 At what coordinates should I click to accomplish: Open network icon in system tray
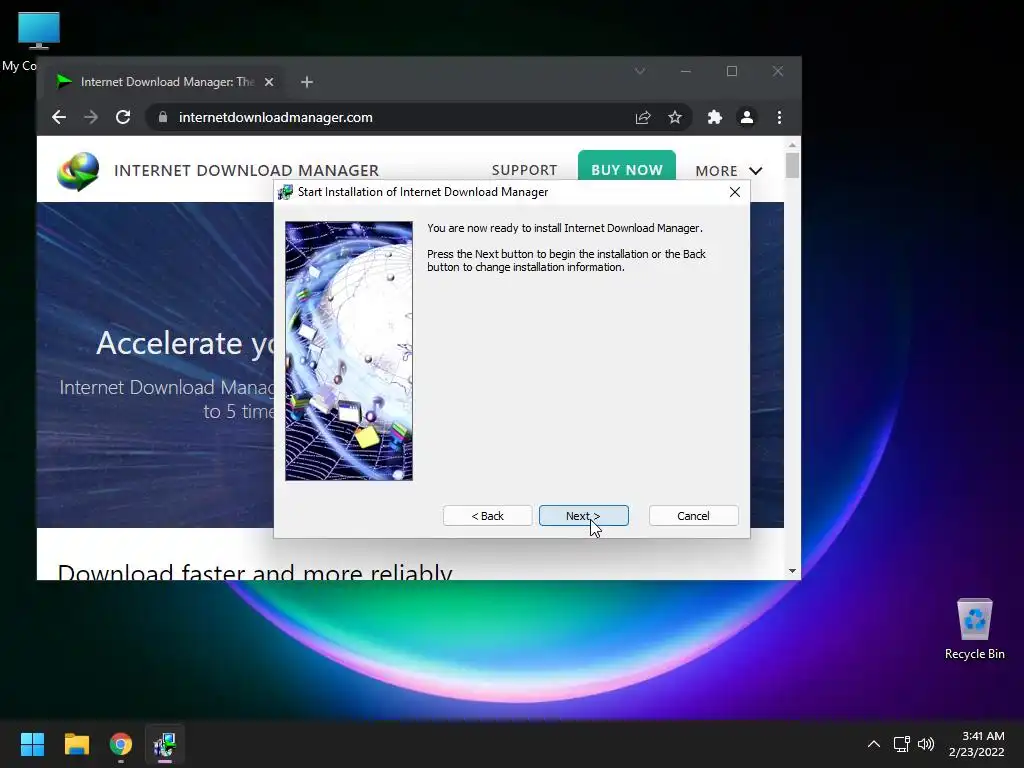pyautogui.click(x=902, y=744)
